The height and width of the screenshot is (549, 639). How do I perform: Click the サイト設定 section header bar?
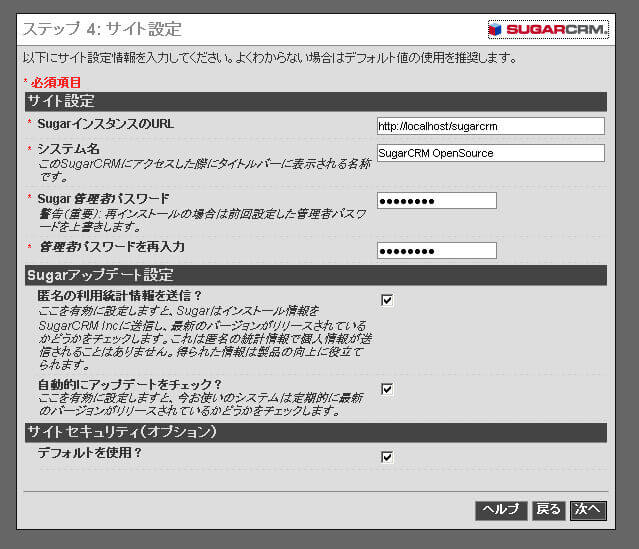point(315,101)
